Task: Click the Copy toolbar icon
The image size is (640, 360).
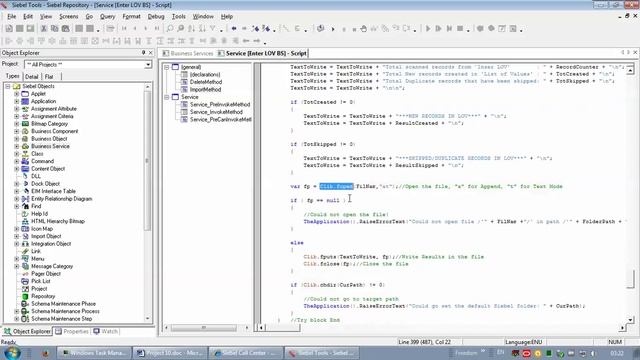Action: click(x=54, y=29)
